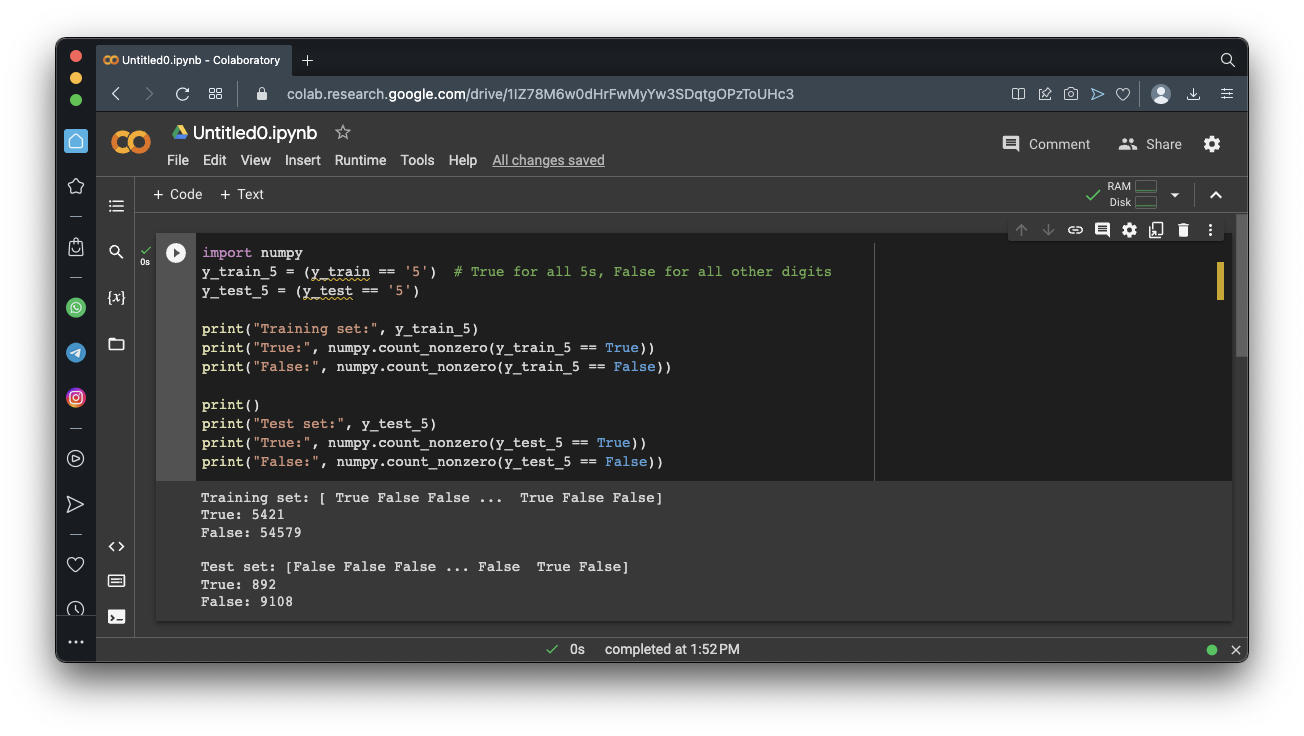Open the Files panel in sidebar
This screenshot has width=1304, height=736.
click(116, 344)
